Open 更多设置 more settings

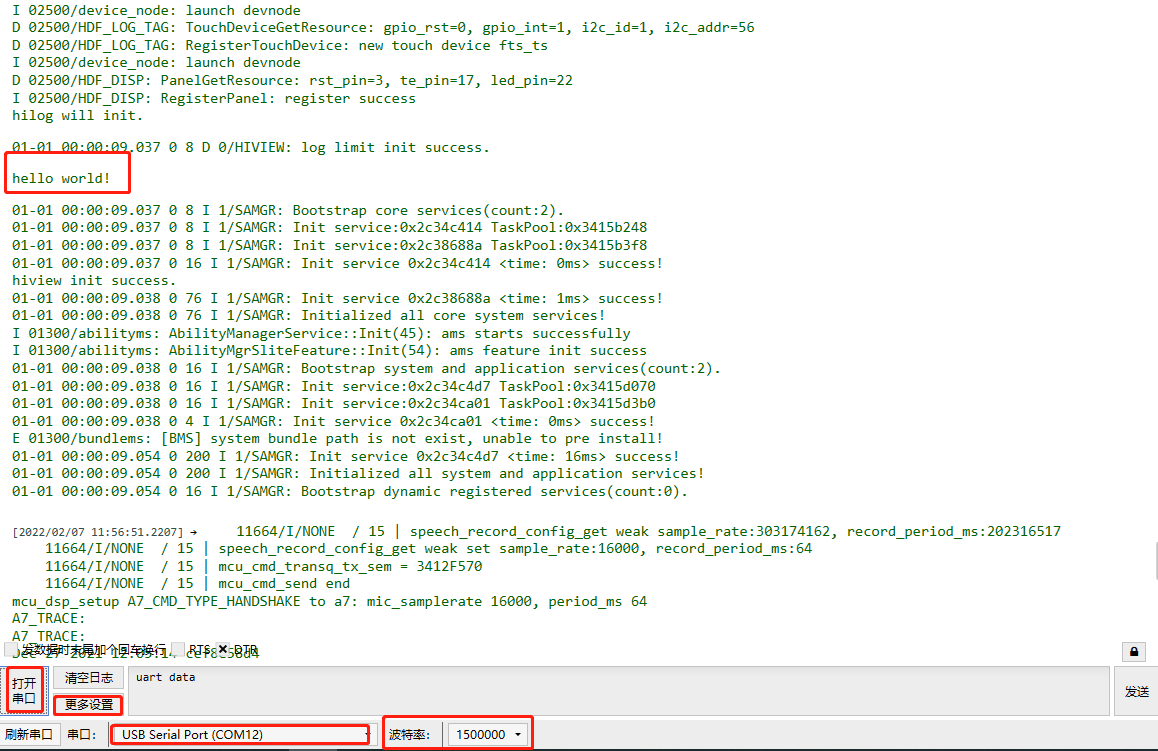tap(89, 704)
